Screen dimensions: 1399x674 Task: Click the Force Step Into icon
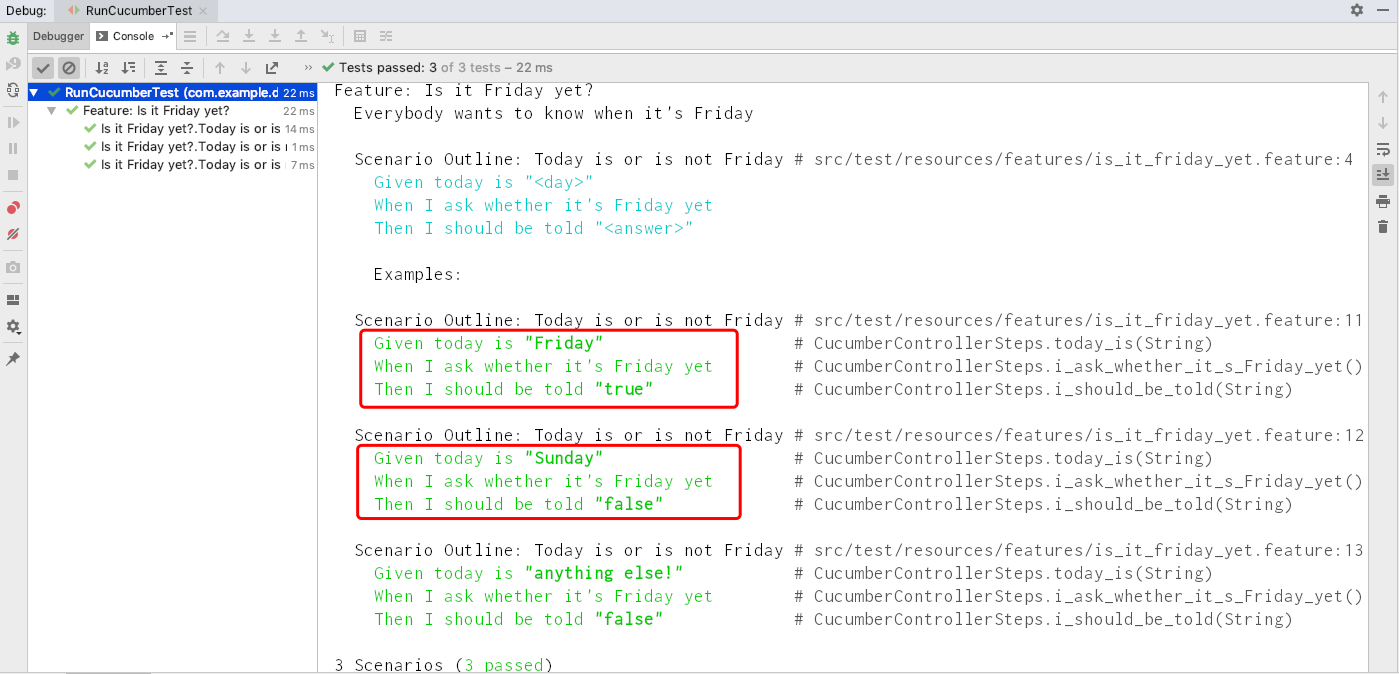click(275, 36)
